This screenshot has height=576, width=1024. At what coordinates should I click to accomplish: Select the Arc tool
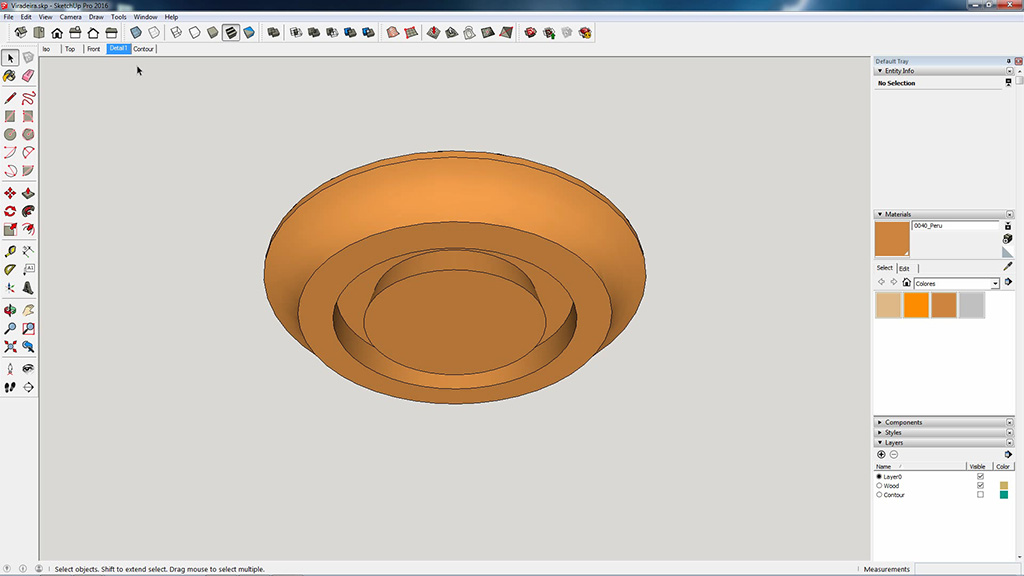10,153
